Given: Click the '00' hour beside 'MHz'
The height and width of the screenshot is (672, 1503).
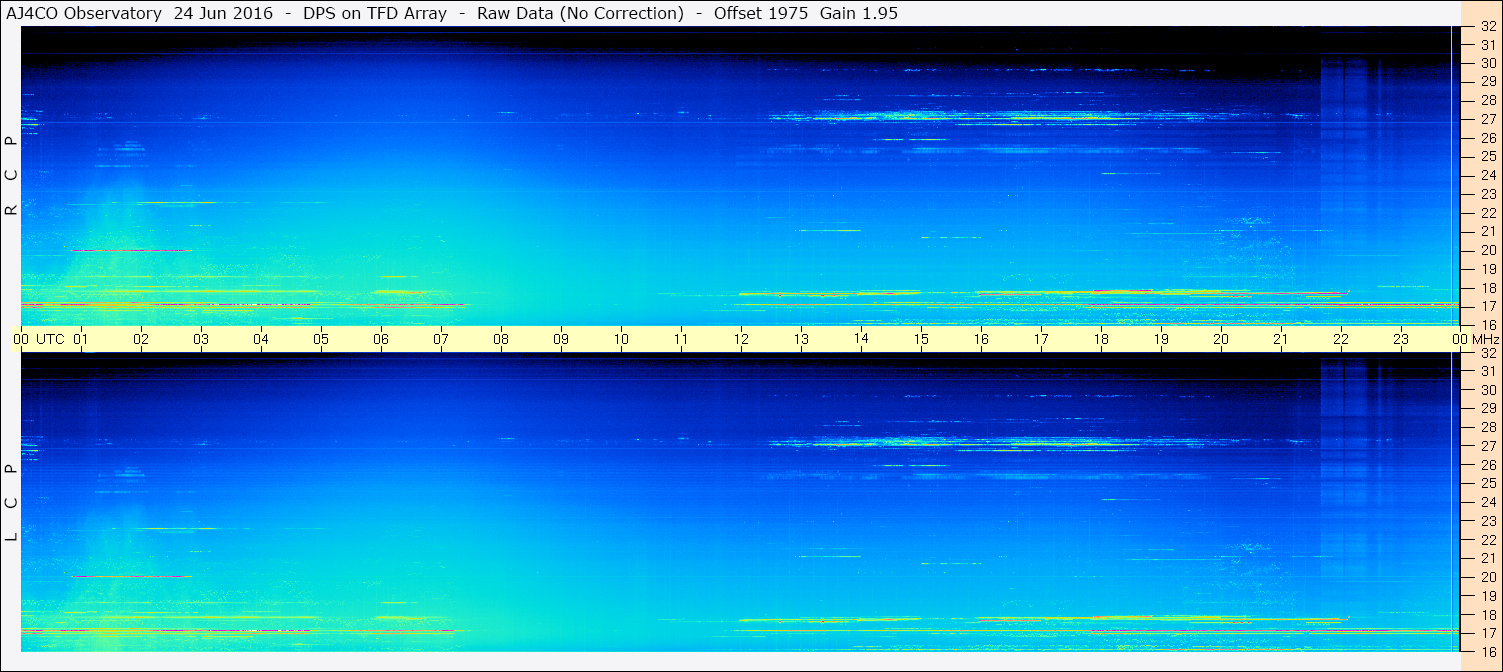Looking at the screenshot, I should pyautogui.click(x=1459, y=339).
